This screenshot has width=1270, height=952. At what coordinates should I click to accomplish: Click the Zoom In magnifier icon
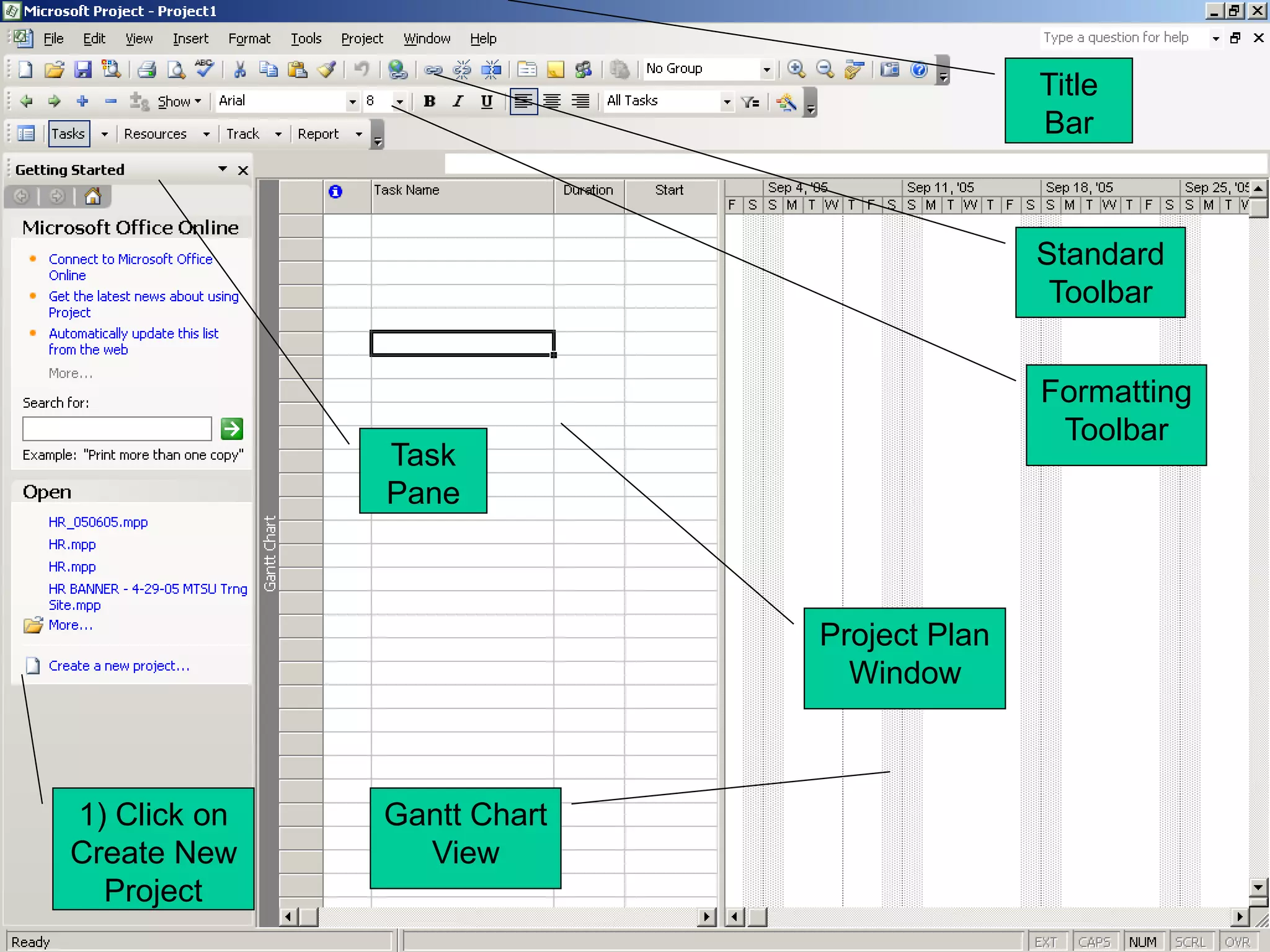click(796, 69)
